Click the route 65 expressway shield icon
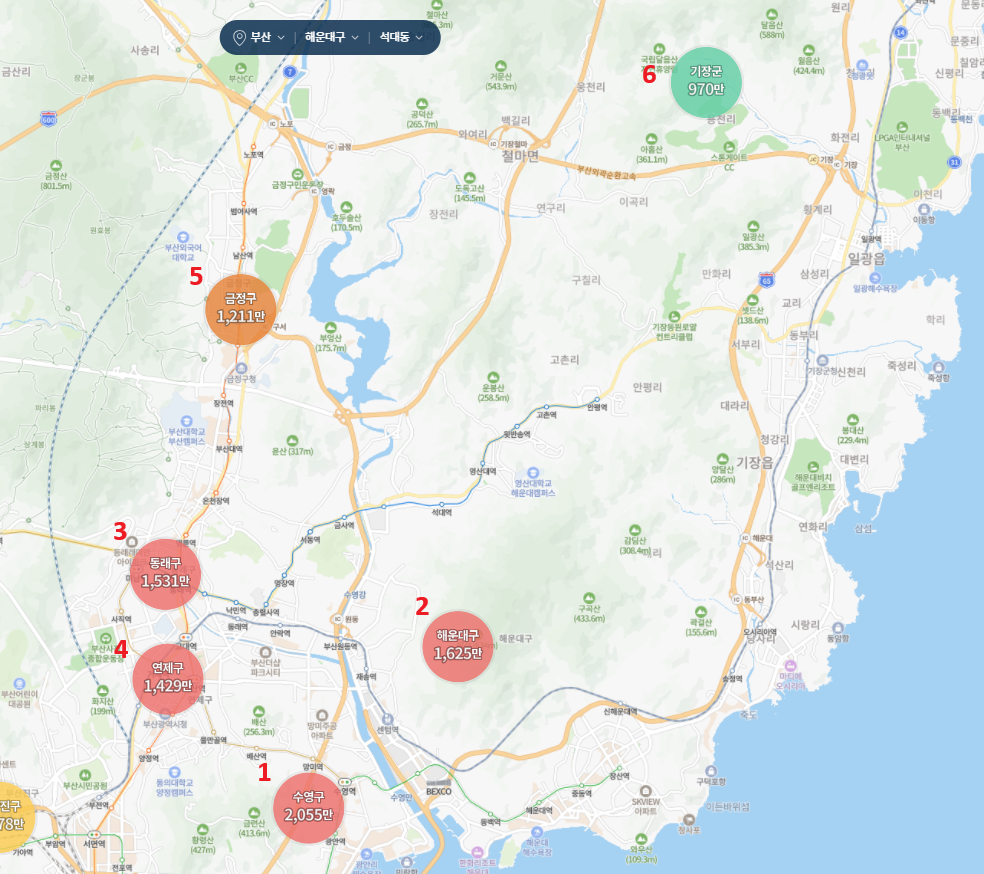The width and height of the screenshot is (984, 874). [x=766, y=279]
